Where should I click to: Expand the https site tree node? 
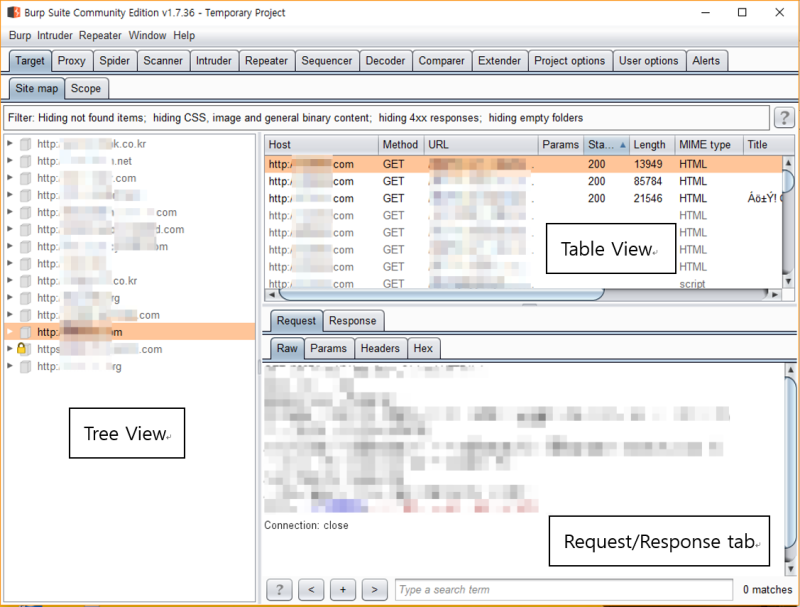click(x=8, y=349)
